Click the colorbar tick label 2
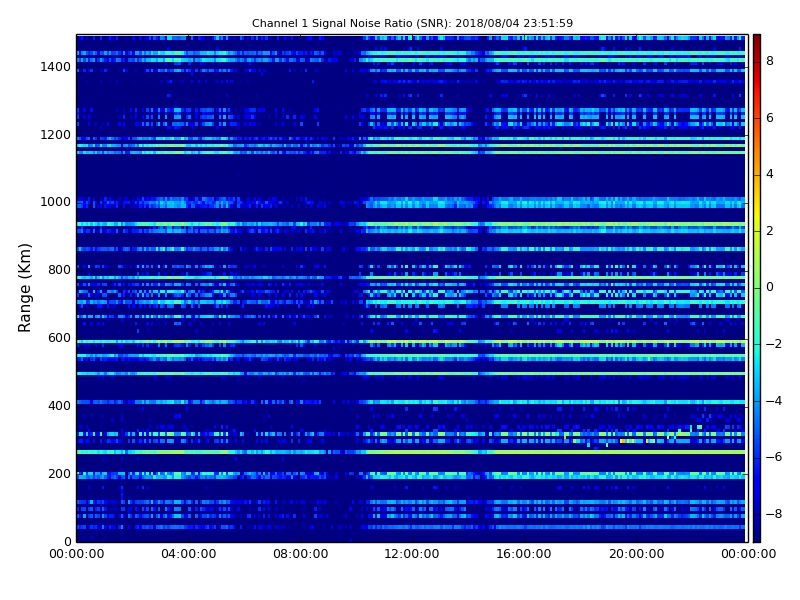This screenshot has height=600, width=800. pos(770,231)
